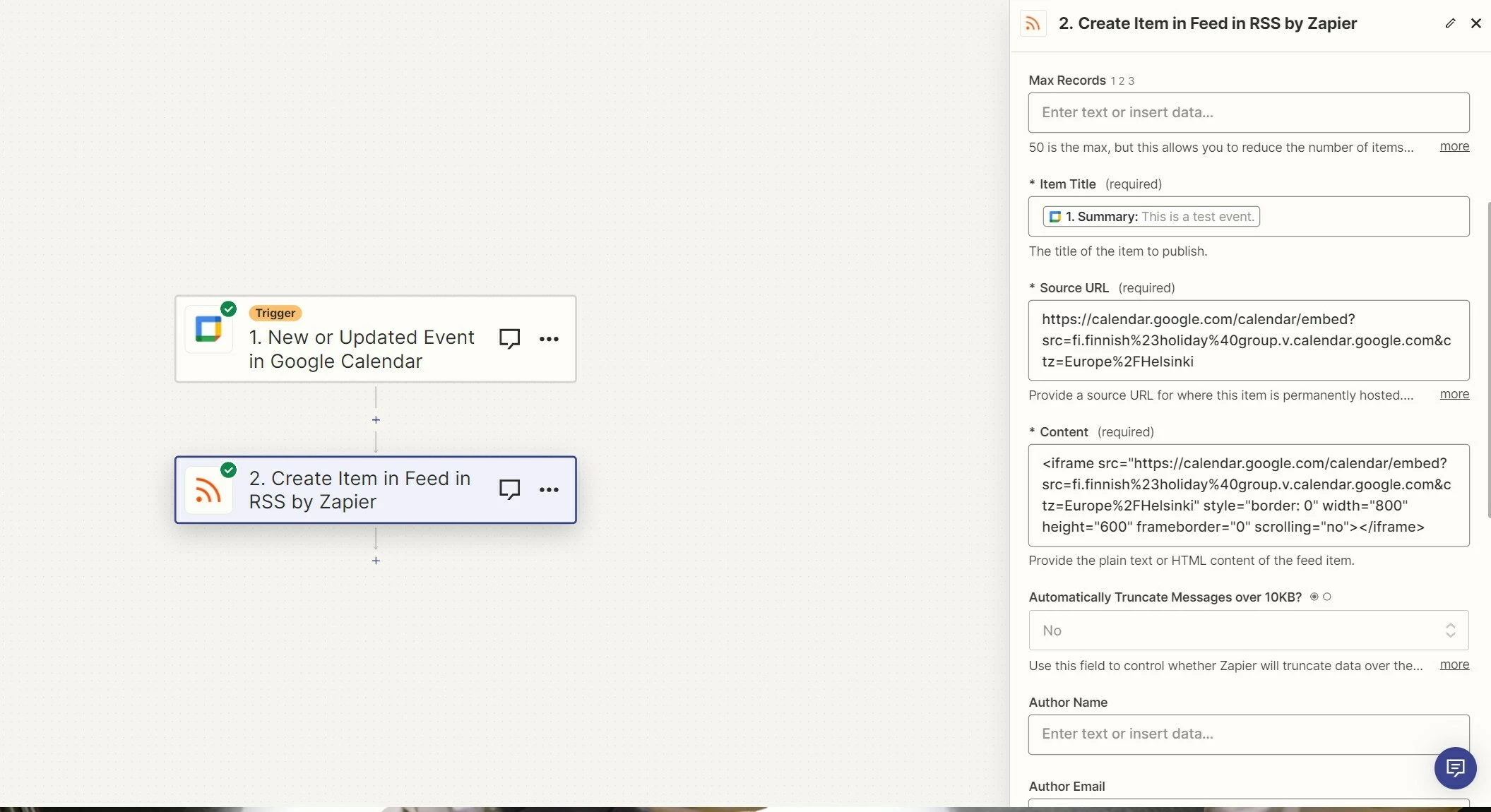The image size is (1491, 812).
Task: Open the three-dot menu on the trigger step
Action: [x=550, y=339]
